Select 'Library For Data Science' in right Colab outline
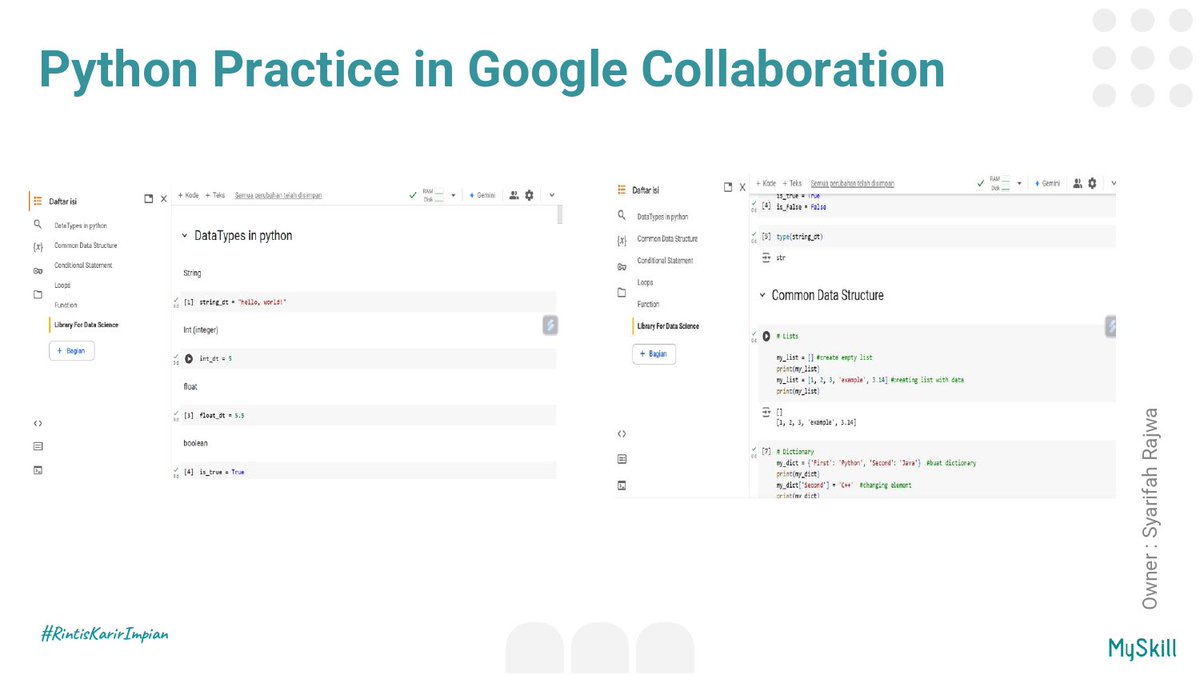The image size is (1200, 675). click(x=668, y=326)
